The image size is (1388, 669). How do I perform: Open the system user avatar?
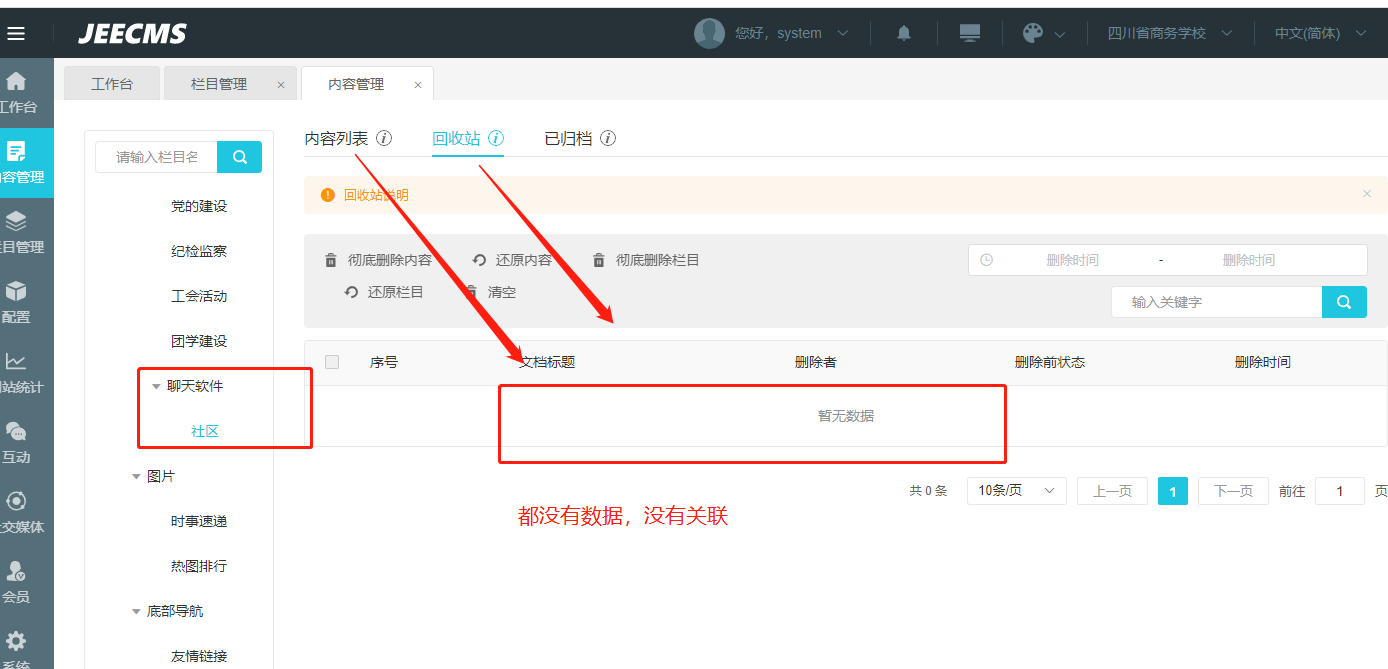pos(709,33)
